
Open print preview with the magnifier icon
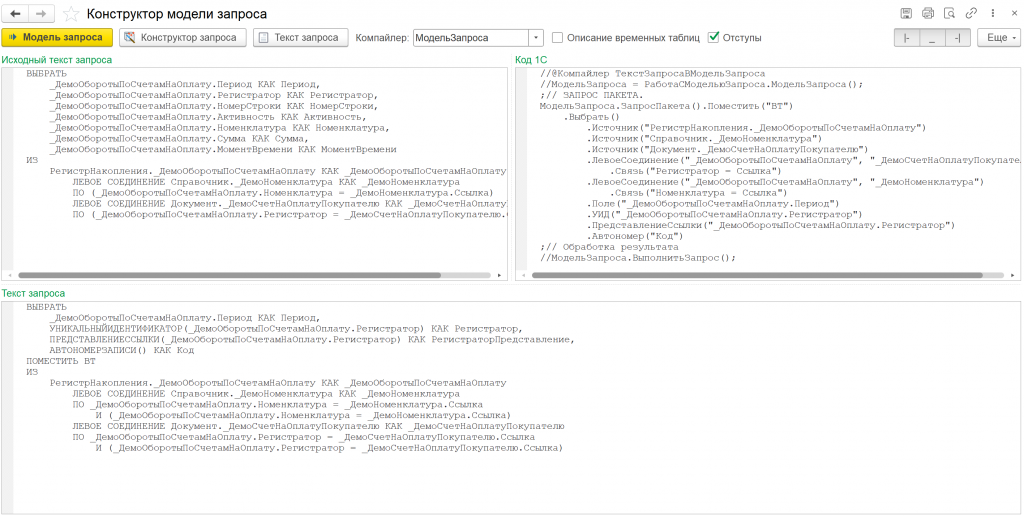pyautogui.click(x=950, y=13)
